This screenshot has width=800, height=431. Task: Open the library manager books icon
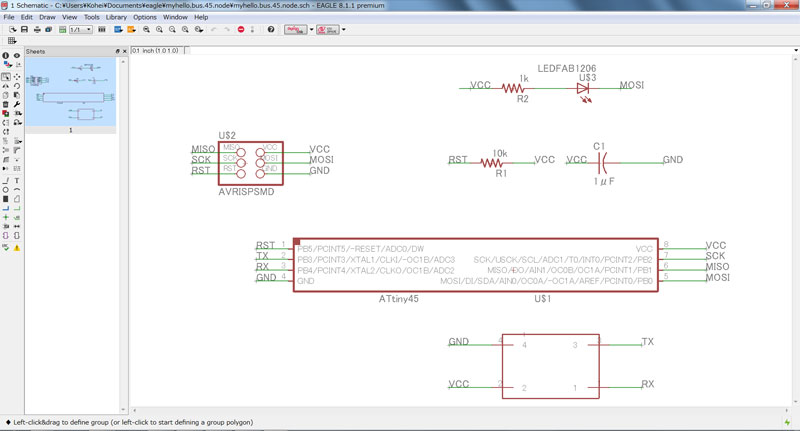point(102,30)
